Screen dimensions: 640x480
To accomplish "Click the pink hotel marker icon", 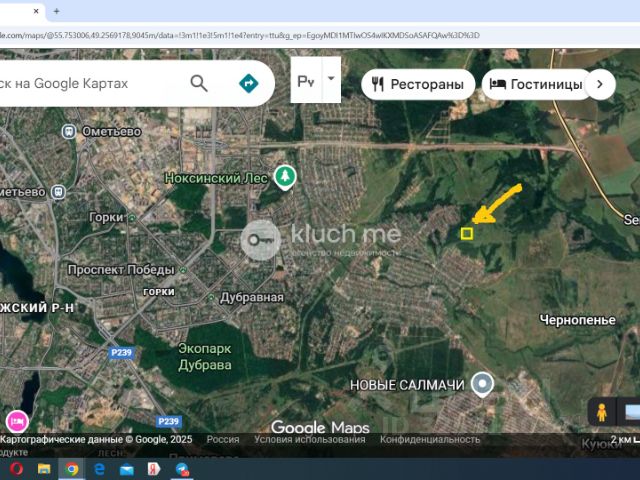I will coord(17,421).
